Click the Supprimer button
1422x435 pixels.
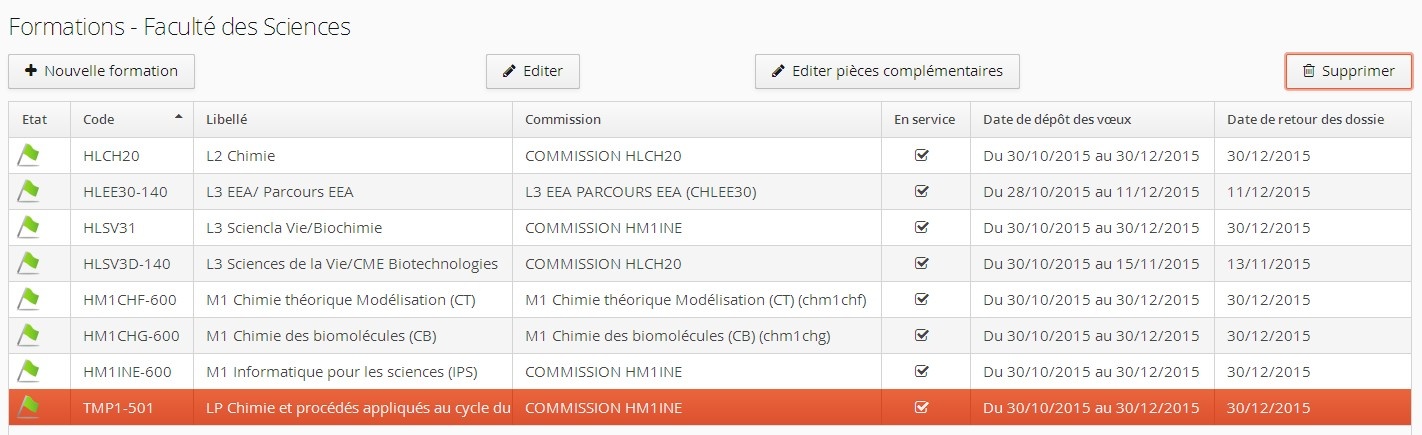click(x=1348, y=71)
